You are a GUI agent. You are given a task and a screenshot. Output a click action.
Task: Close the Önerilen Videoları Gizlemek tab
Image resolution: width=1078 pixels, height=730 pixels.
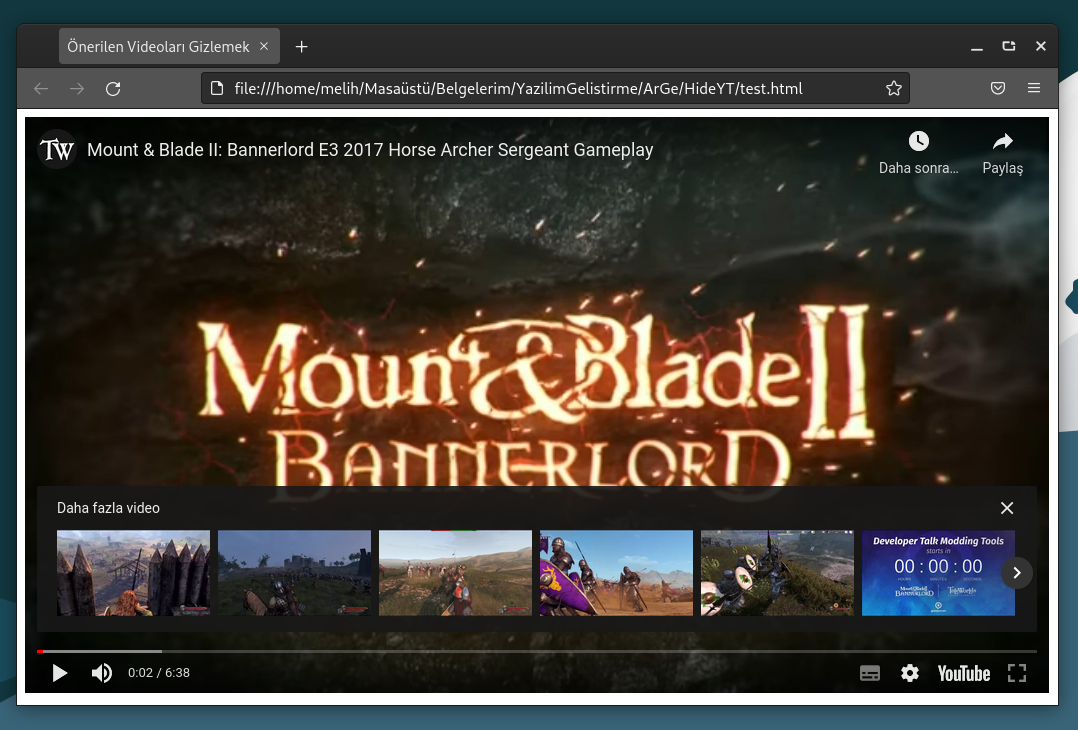[264, 46]
